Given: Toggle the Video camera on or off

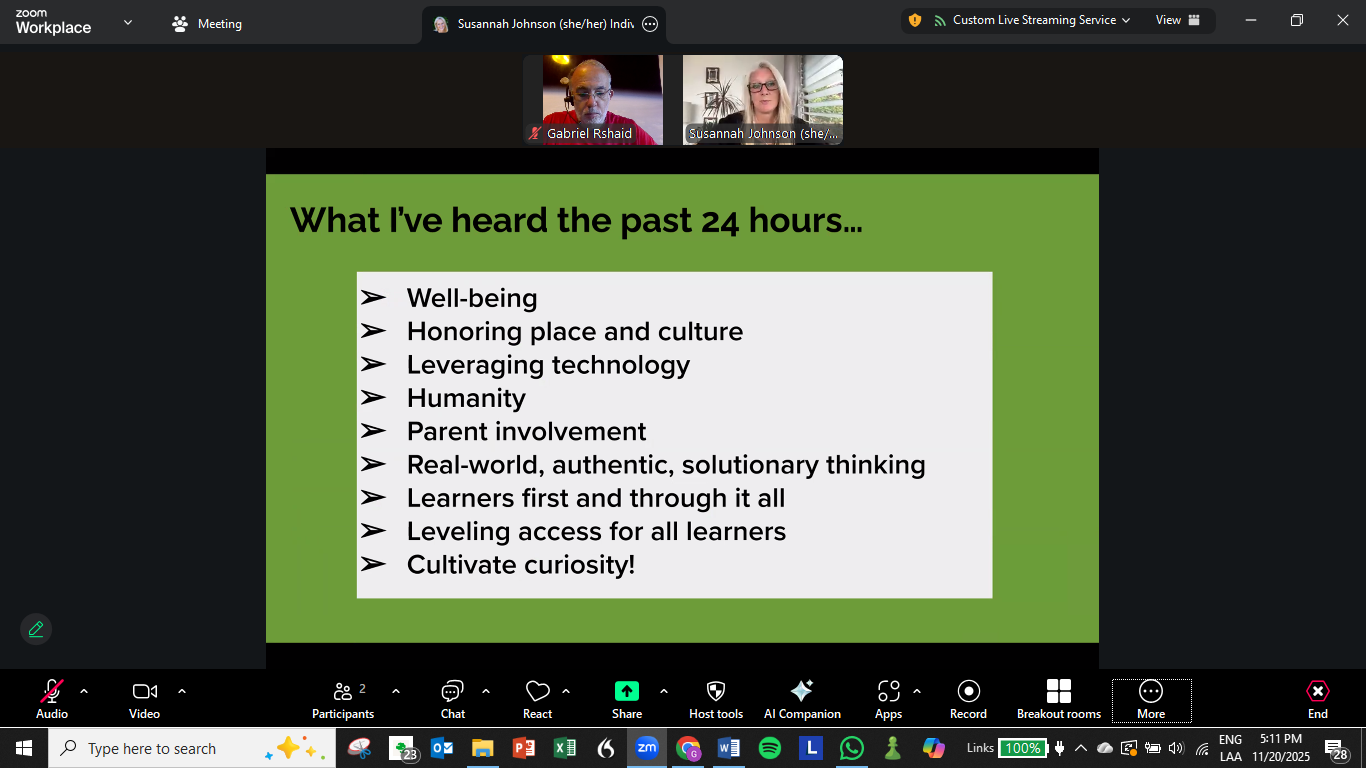Looking at the screenshot, I should (x=145, y=698).
